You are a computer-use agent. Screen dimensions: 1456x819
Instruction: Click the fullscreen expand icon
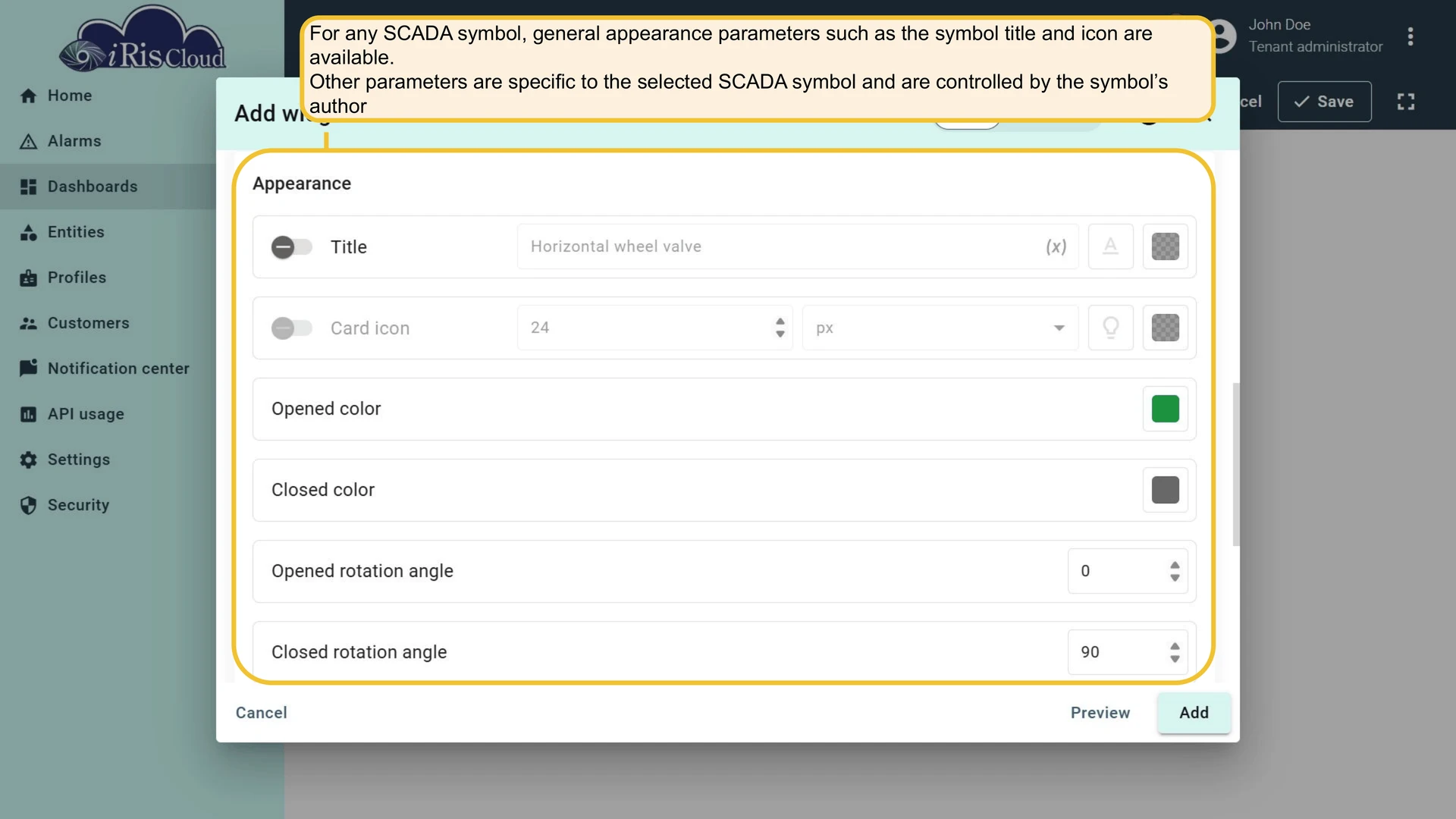1406,102
